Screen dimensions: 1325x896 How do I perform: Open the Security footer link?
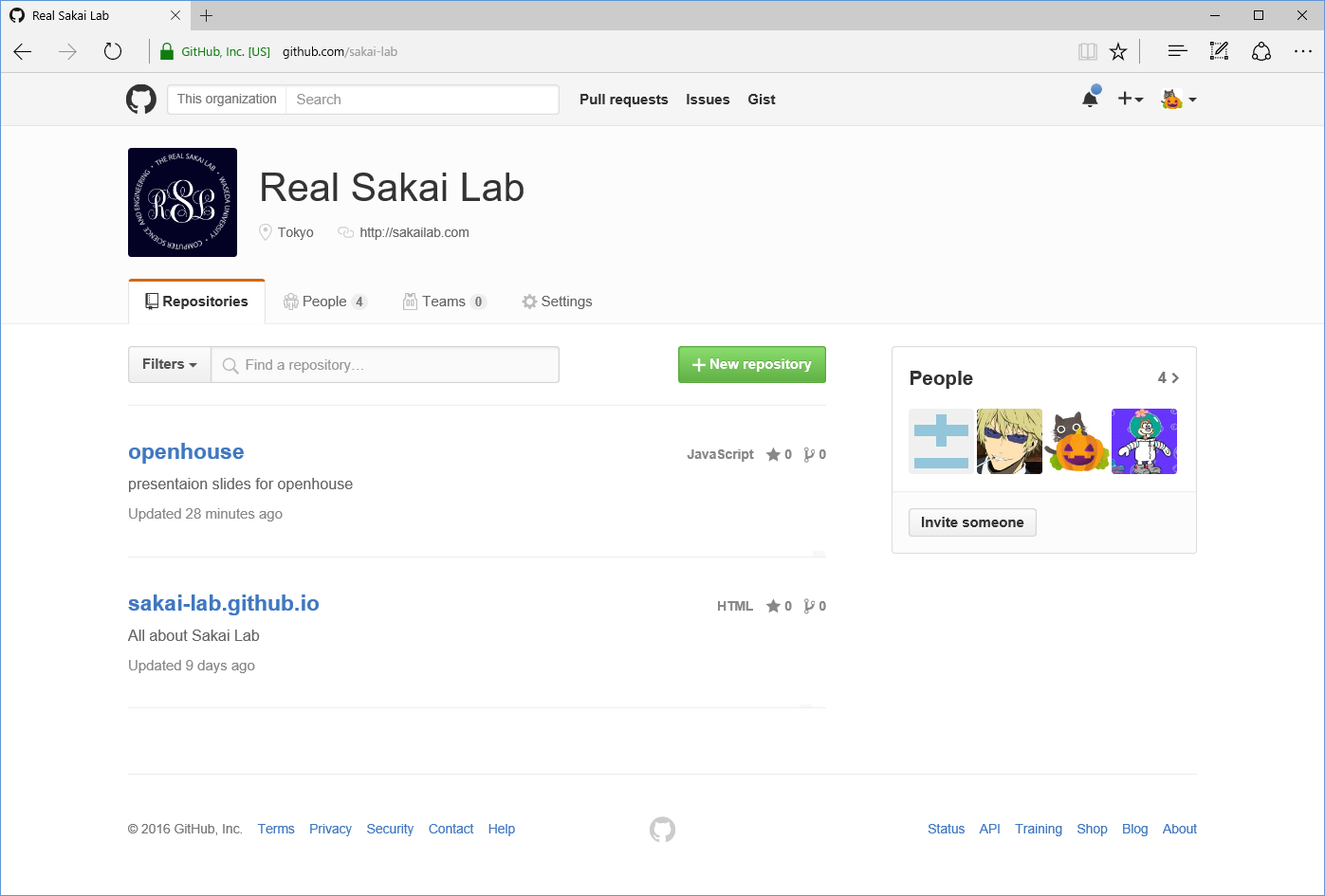[x=390, y=829]
